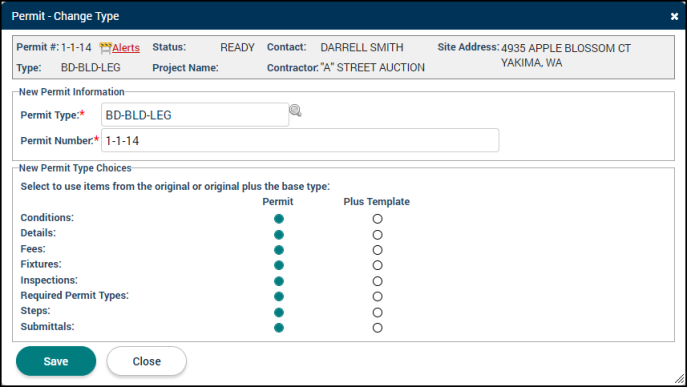Open the Permit Type lookup magnifier

[x=295, y=110]
